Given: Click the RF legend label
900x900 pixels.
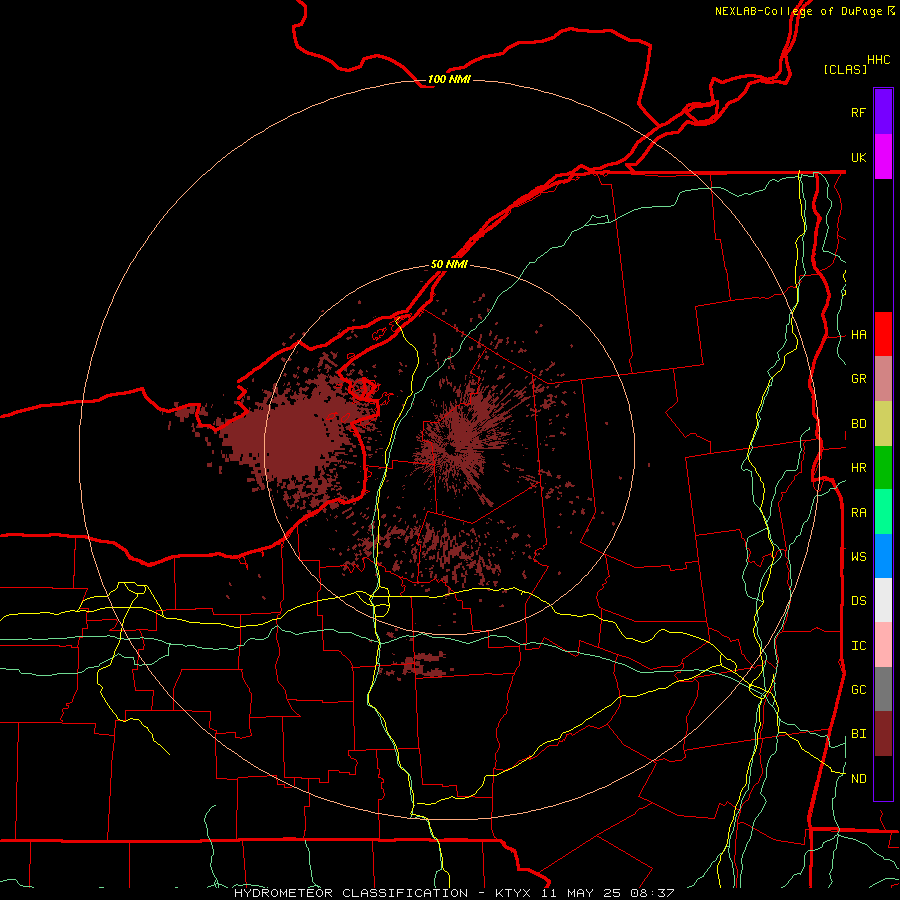Looking at the screenshot, I should click(x=858, y=112).
